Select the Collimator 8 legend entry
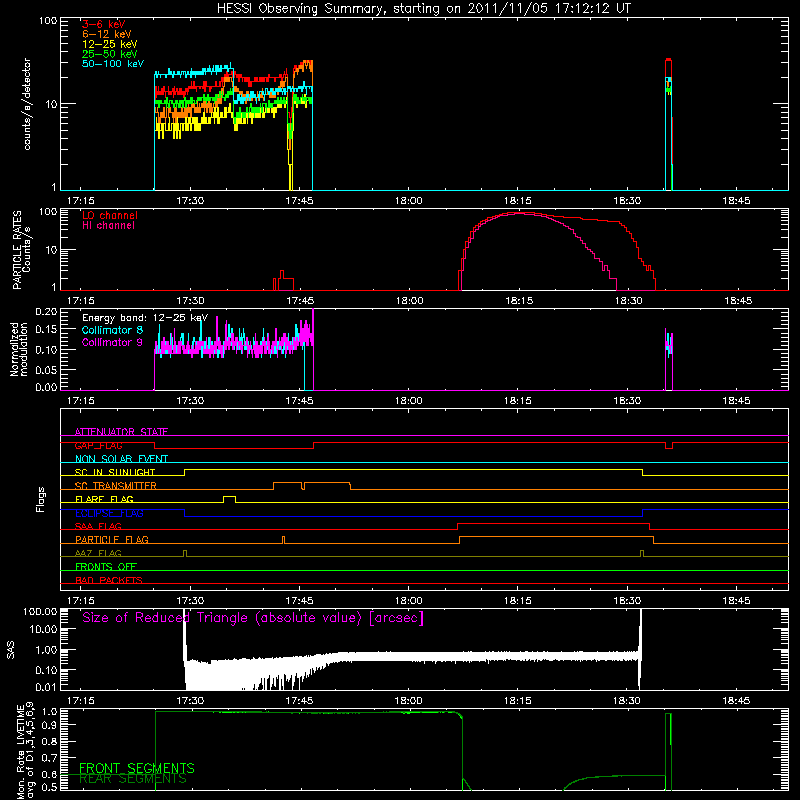The height and width of the screenshot is (800, 800). pyautogui.click(x=112, y=330)
